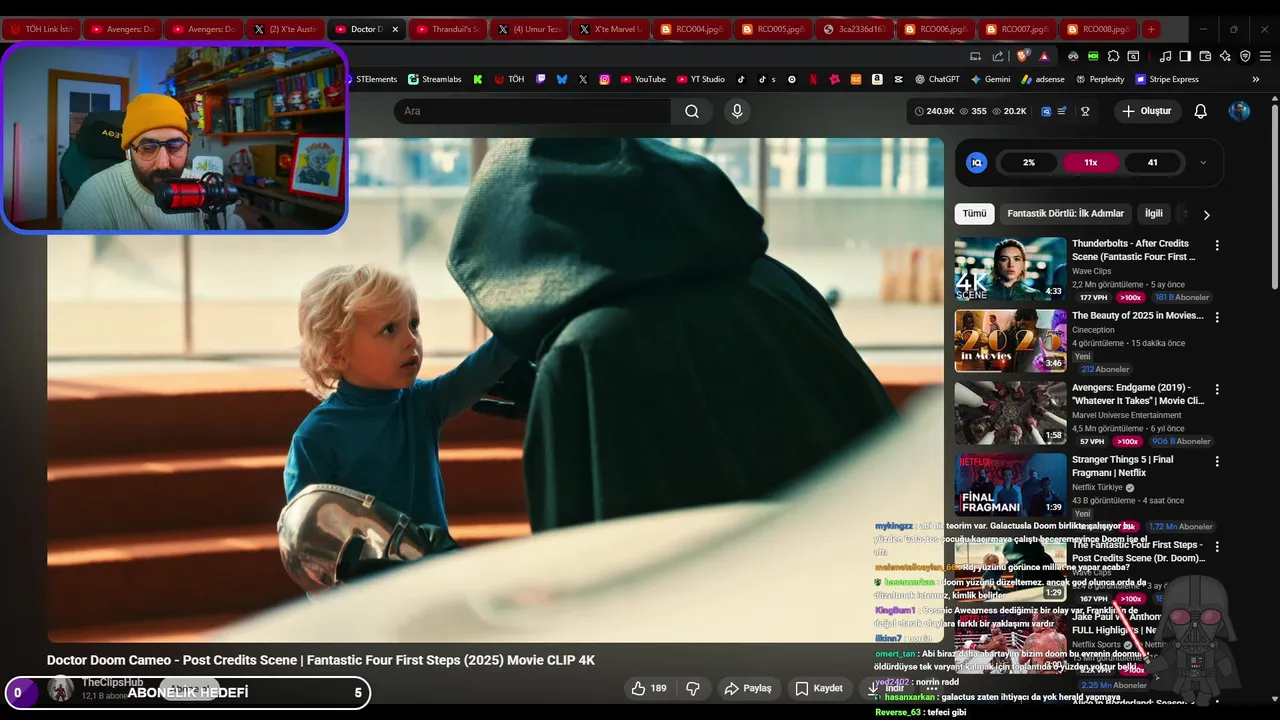Click the Paylaş share button

click(748, 688)
